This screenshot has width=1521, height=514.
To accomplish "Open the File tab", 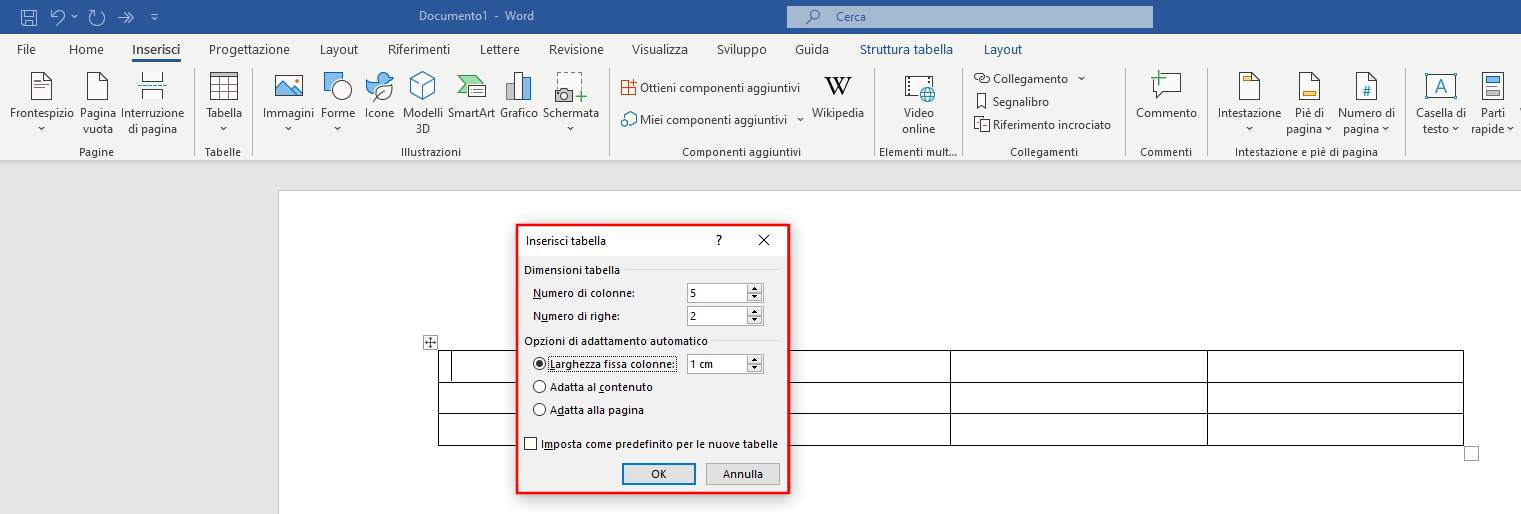I will pos(27,49).
